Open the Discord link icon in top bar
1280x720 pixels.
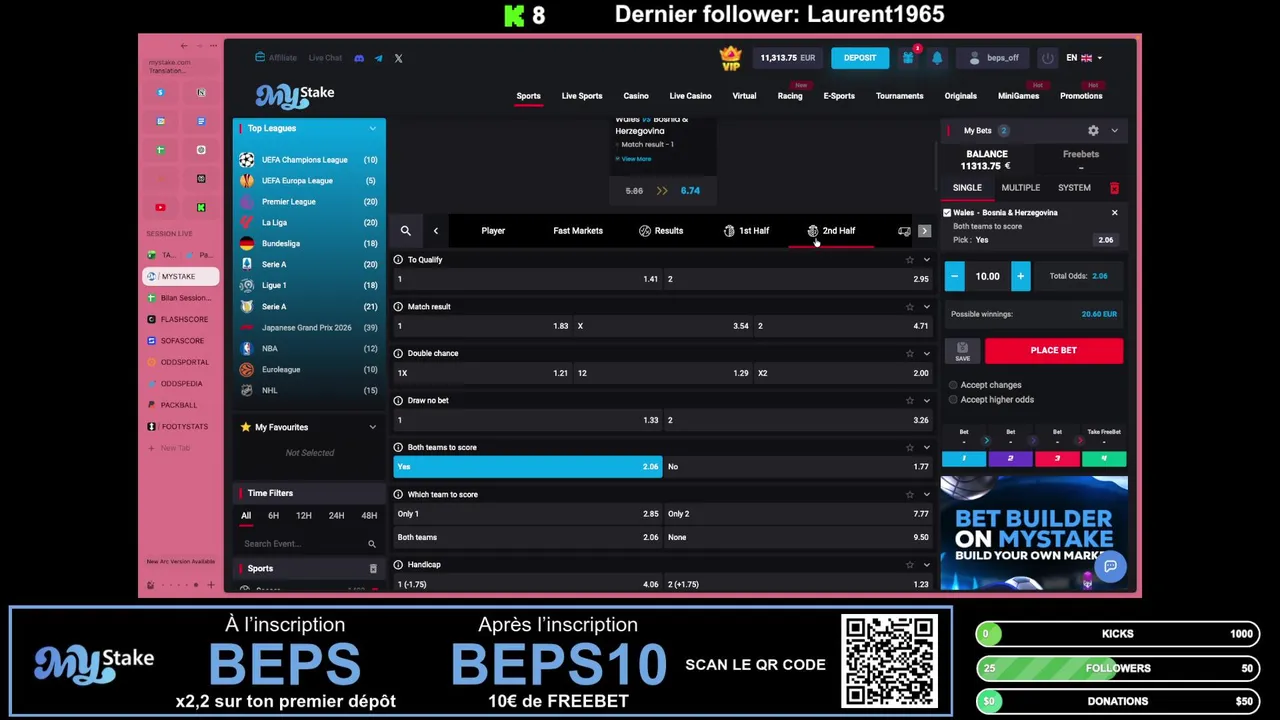click(359, 58)
